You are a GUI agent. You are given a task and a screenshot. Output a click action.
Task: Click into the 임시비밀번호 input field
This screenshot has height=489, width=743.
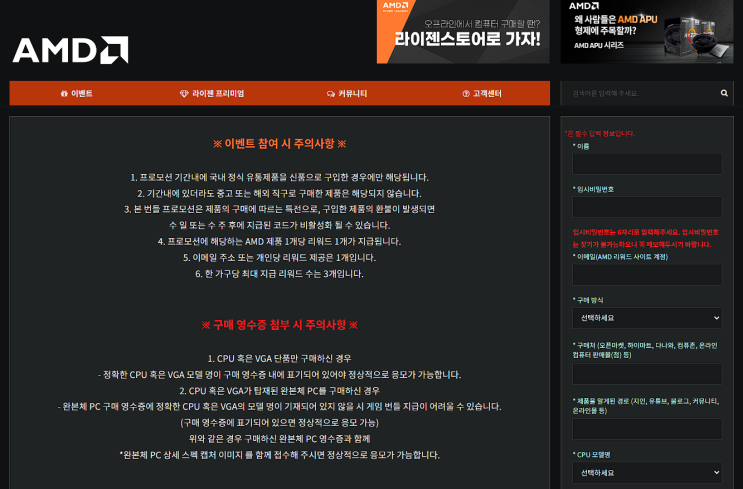pyautogui.click(x=647, y=207)
